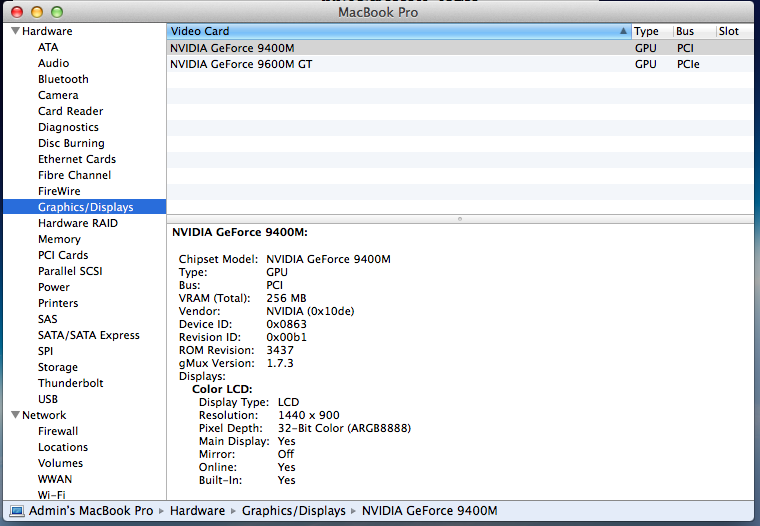Open the Bluetooth hardware category
Screen dimensions: 760x526
tap(63, 79)
